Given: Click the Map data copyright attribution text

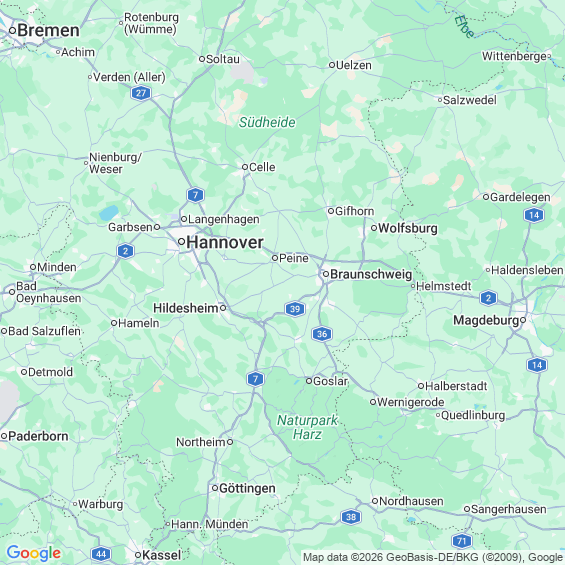Looking at the screenshot, I should [433, 557].
